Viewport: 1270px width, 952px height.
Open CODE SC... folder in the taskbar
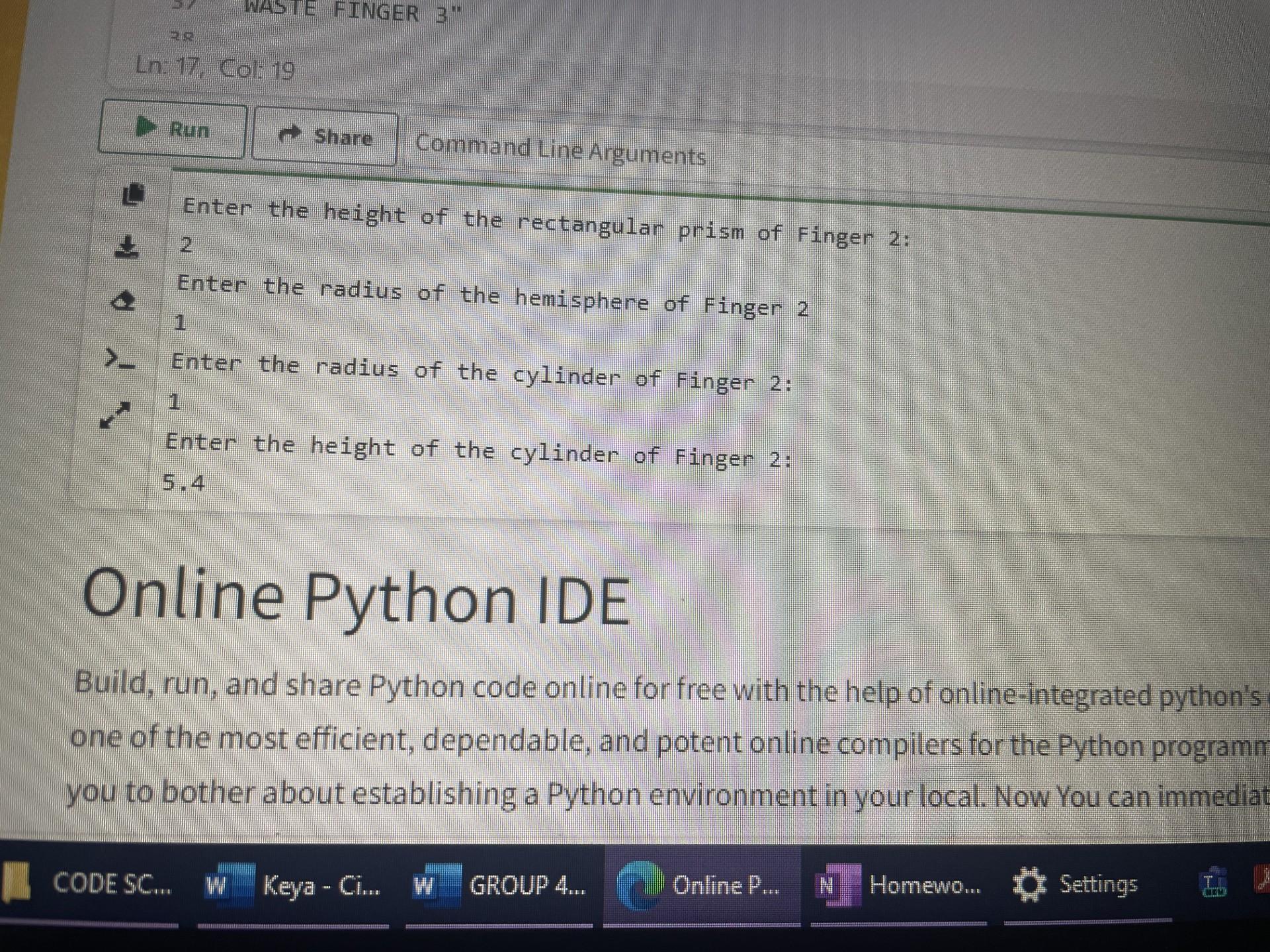click(x=89, y=885)
